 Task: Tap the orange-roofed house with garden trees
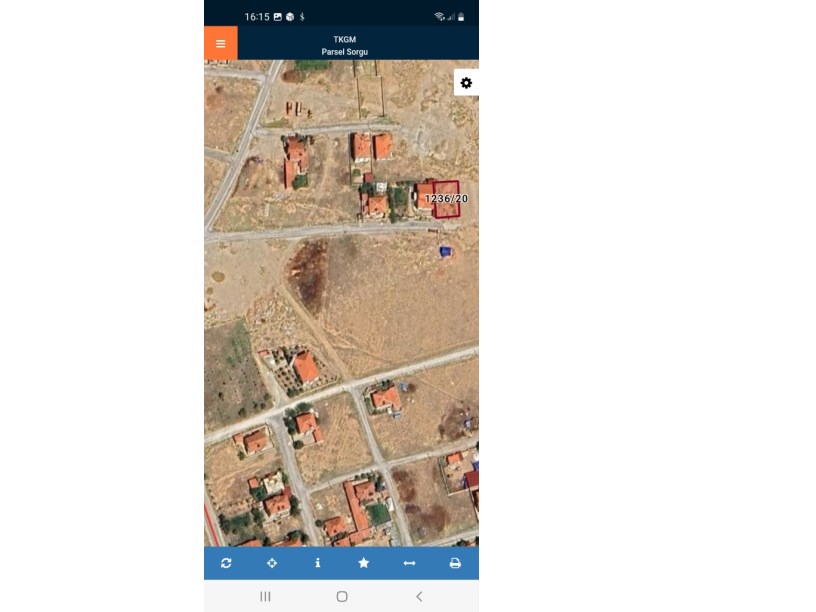(x=305, y=368)
